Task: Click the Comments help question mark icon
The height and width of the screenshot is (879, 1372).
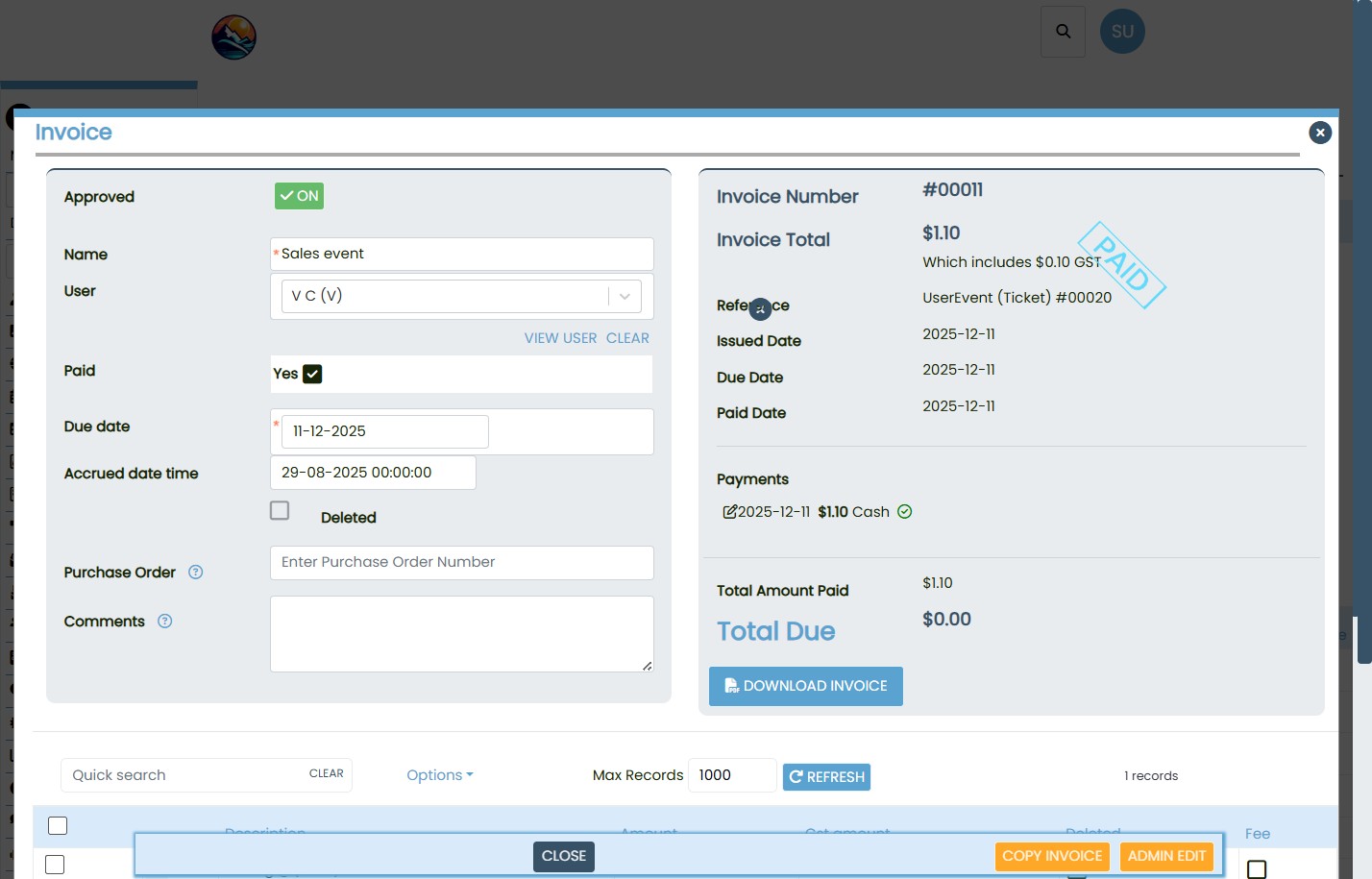Action: pyautogui.click(x=164, y=622)
